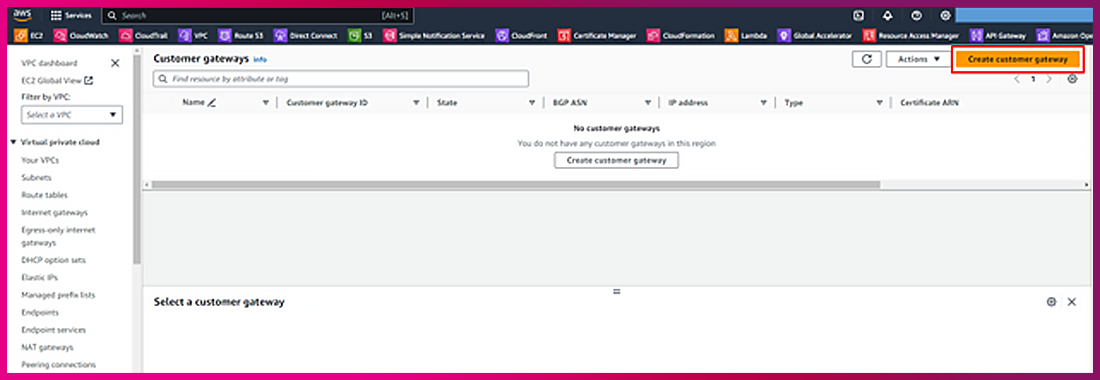
Task: Open the Select a VPC filter dropdown
Action: [x=72, y=114]
